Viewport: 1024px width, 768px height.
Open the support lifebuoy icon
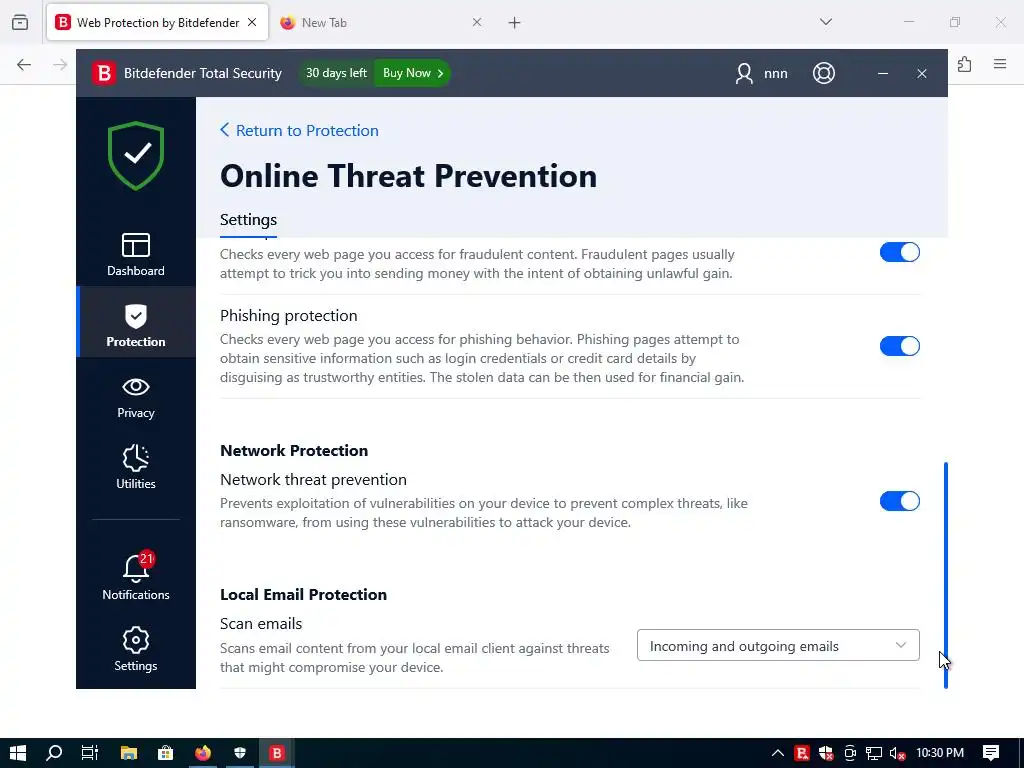(x=824, y=73)
